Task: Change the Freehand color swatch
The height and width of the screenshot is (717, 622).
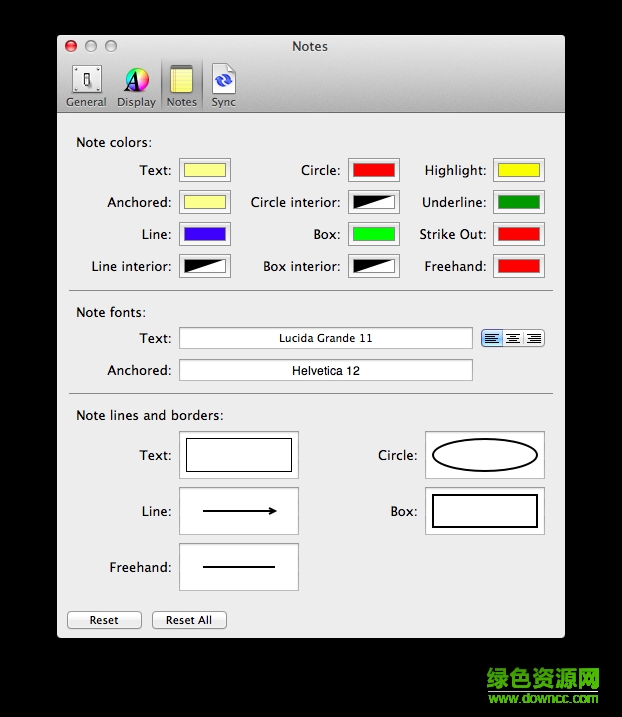Action: point(519,266)
